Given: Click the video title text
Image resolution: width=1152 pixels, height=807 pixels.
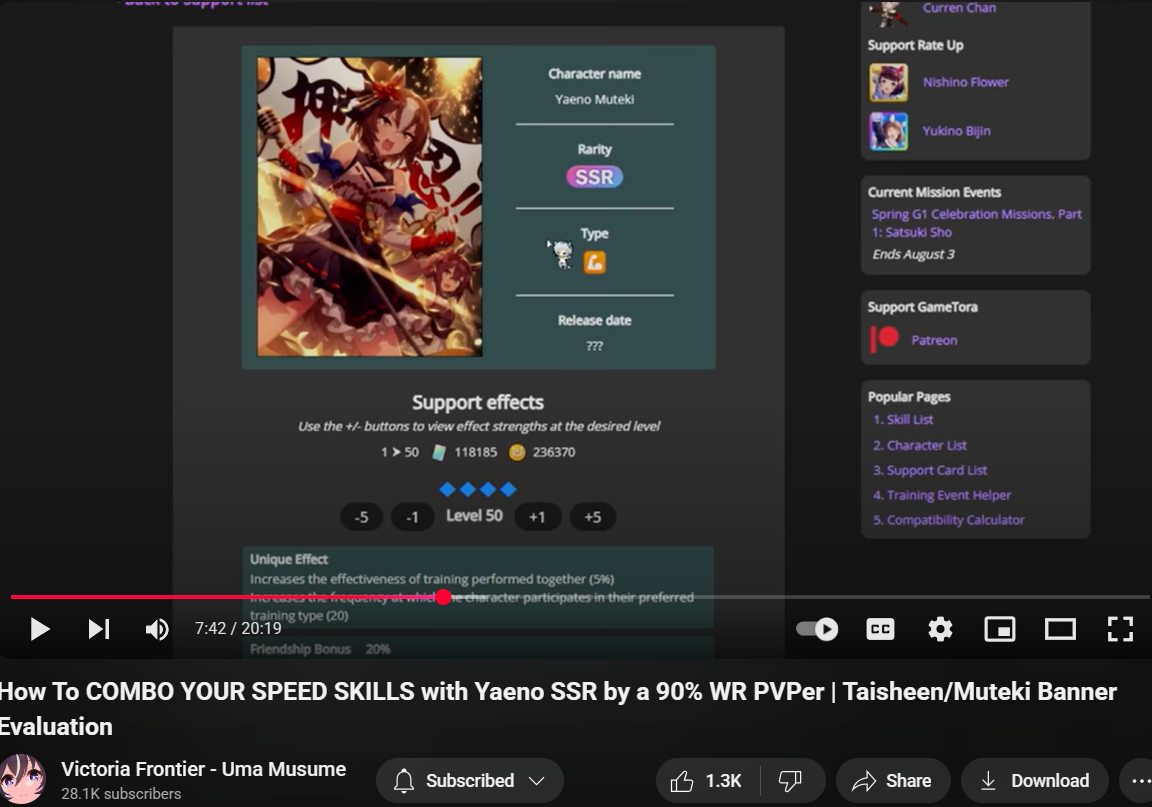Looking at the screenshot, I should click(x=558, y=709).
